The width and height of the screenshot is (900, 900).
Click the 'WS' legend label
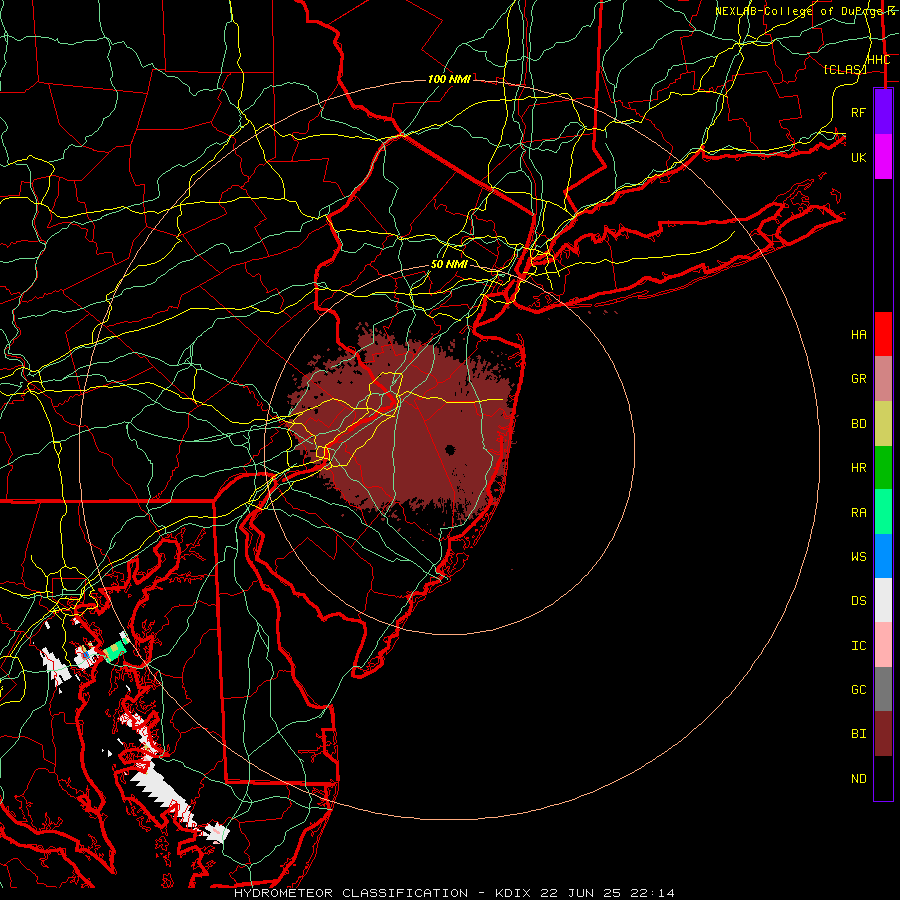tap(859, 556)
